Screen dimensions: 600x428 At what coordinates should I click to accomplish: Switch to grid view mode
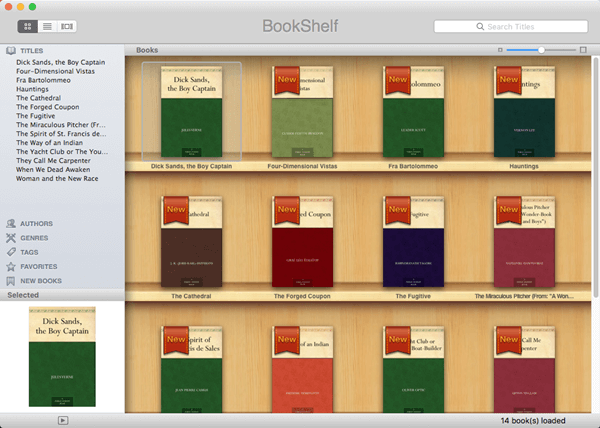pos(28,26)
